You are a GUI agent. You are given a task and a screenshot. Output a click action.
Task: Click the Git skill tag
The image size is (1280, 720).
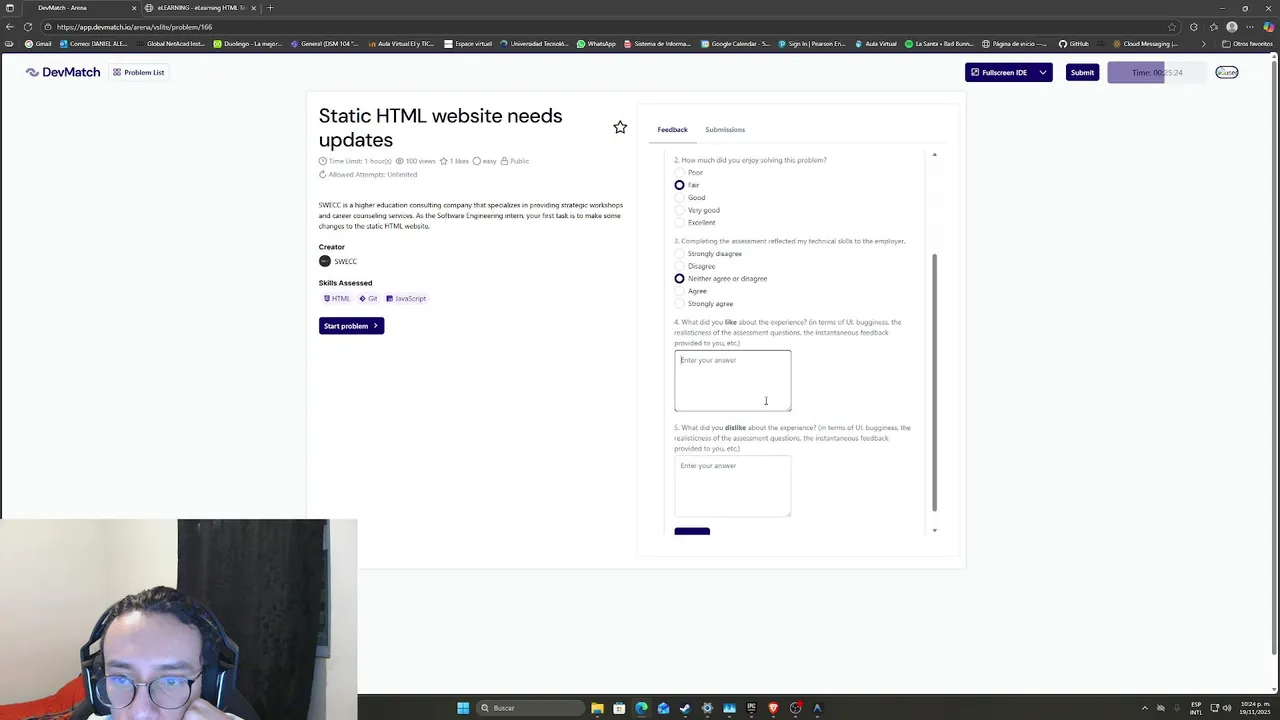[x=369, y=298]
